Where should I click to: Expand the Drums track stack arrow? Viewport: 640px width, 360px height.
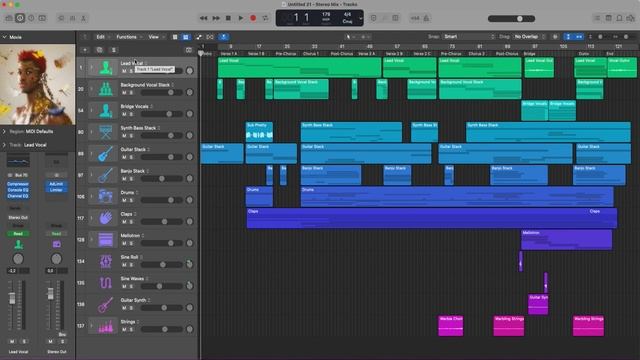pyautogui.click(x=91, y=196)
